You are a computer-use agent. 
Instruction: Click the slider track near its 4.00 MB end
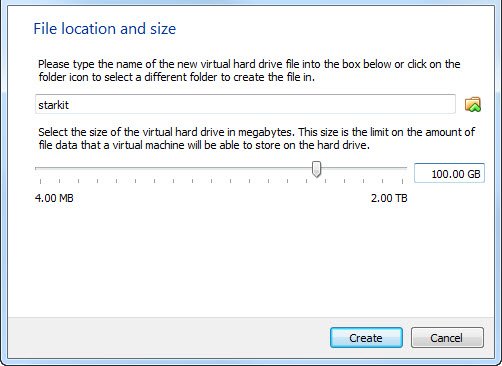42,168
